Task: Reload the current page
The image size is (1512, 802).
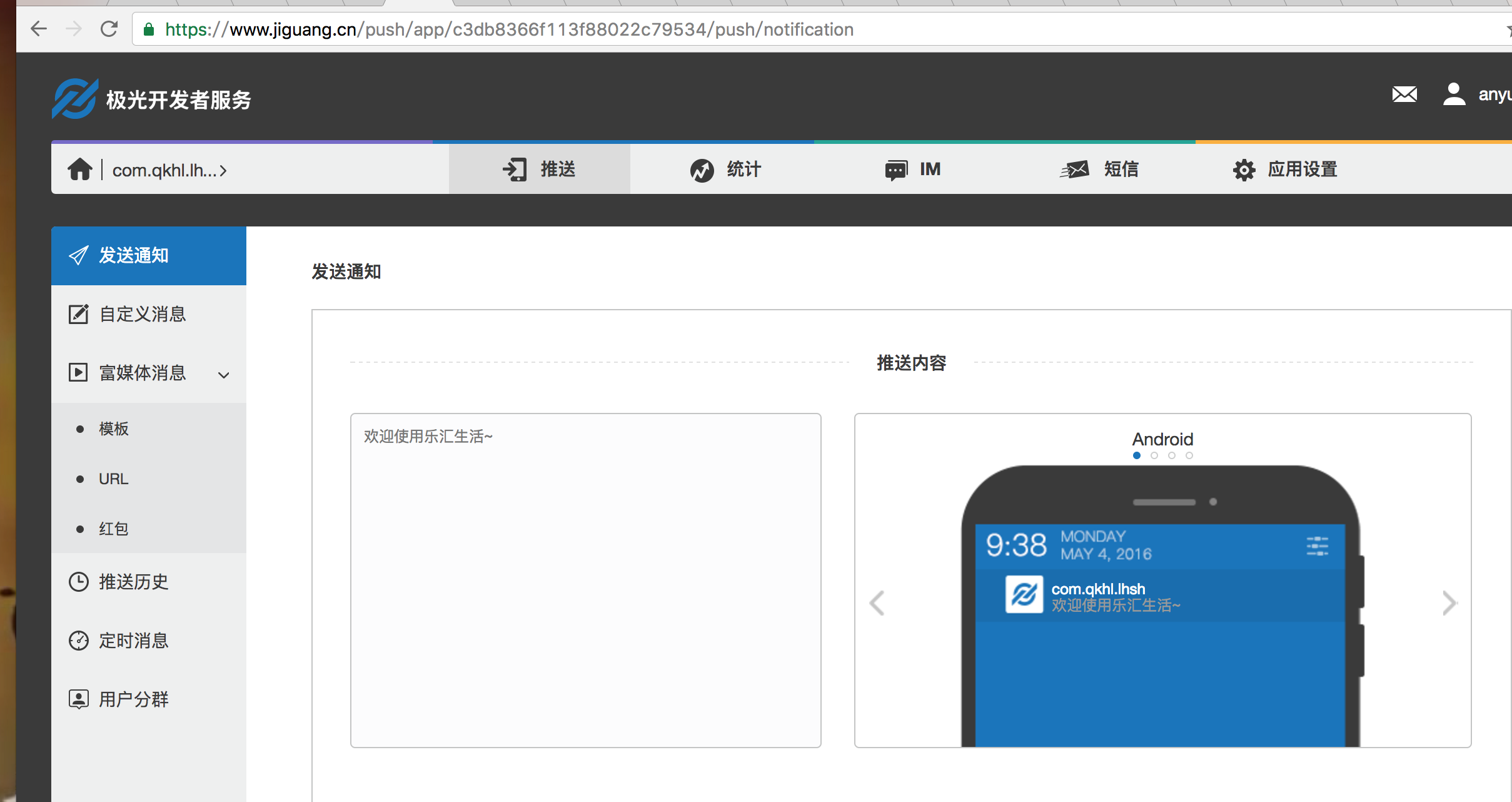Action: click(109, 29)
